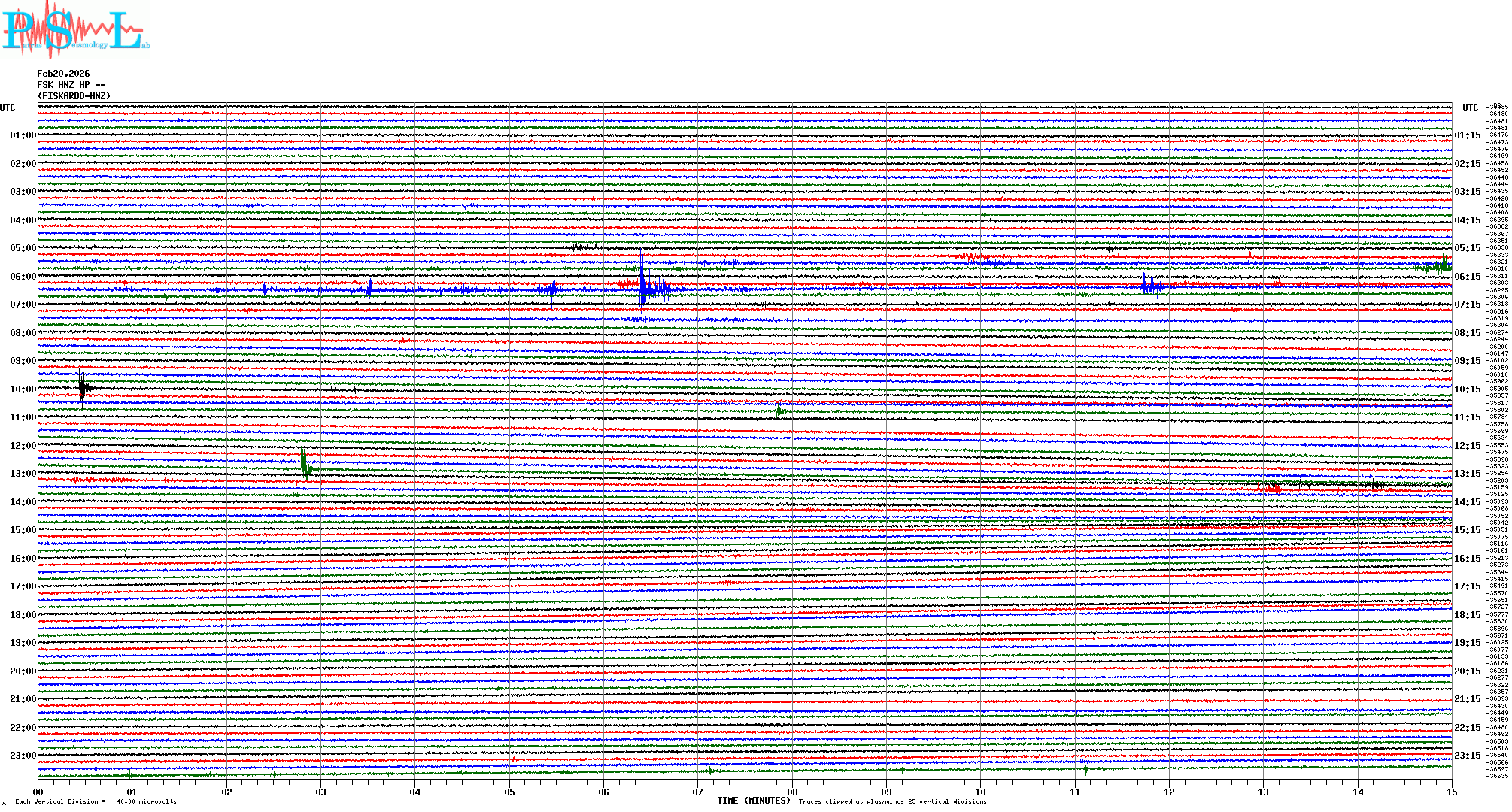Click the 13:00 hour label on left
Viewport: 1512px width, 812px height.
pos(23,474)
